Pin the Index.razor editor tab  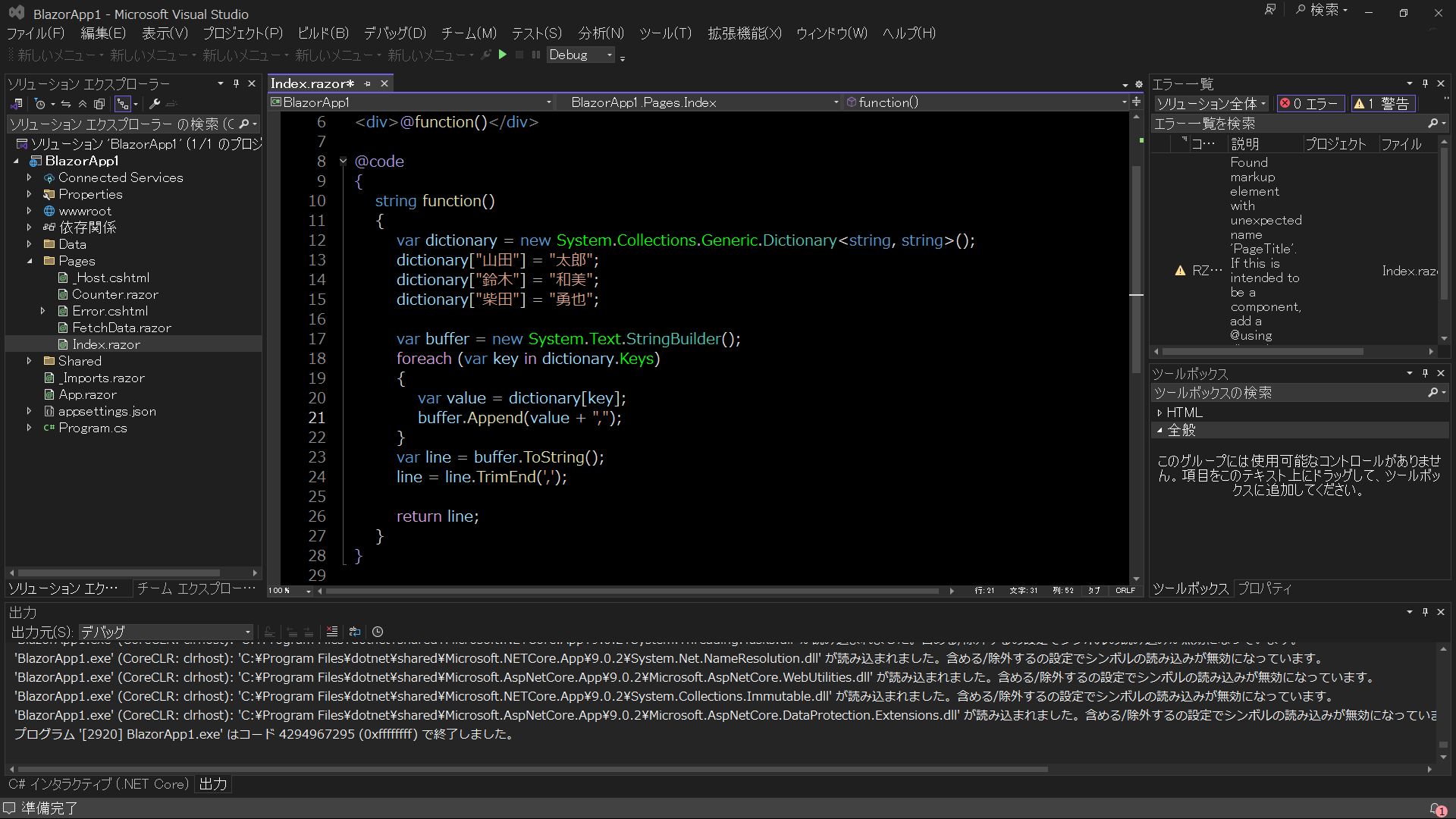click(368, 83)
